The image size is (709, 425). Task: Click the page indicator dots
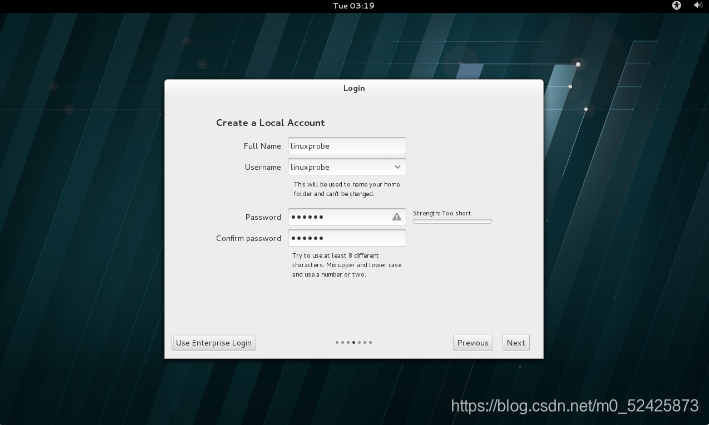pyautogui.click(x=354, y=342)
